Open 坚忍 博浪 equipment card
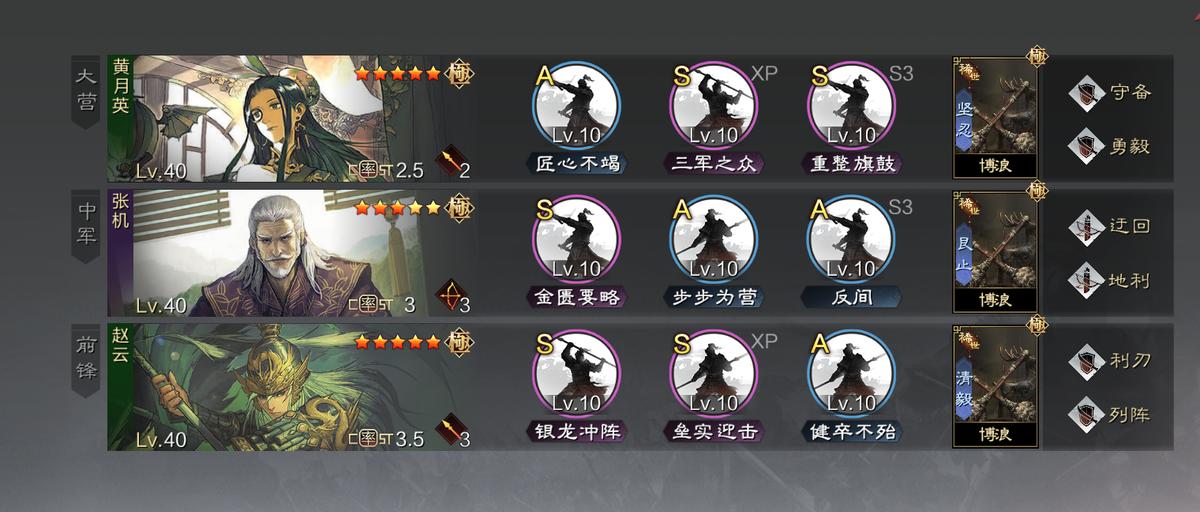Screen dimensions: 1200x512 pyautogui.click(x=995, y=117)
